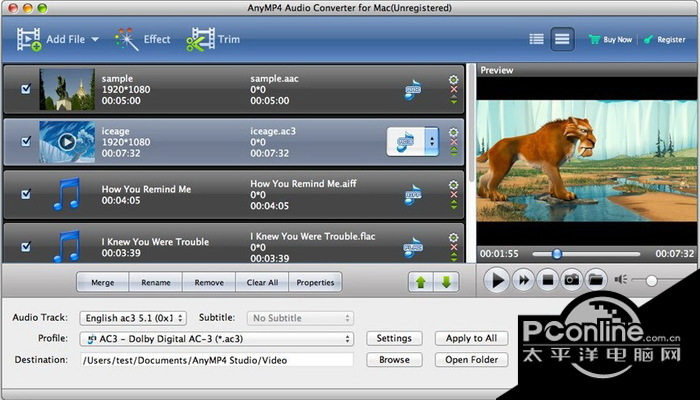The image size is (700, 400).
Task: Move selected item down with green arrow
Action: [446, 282]
